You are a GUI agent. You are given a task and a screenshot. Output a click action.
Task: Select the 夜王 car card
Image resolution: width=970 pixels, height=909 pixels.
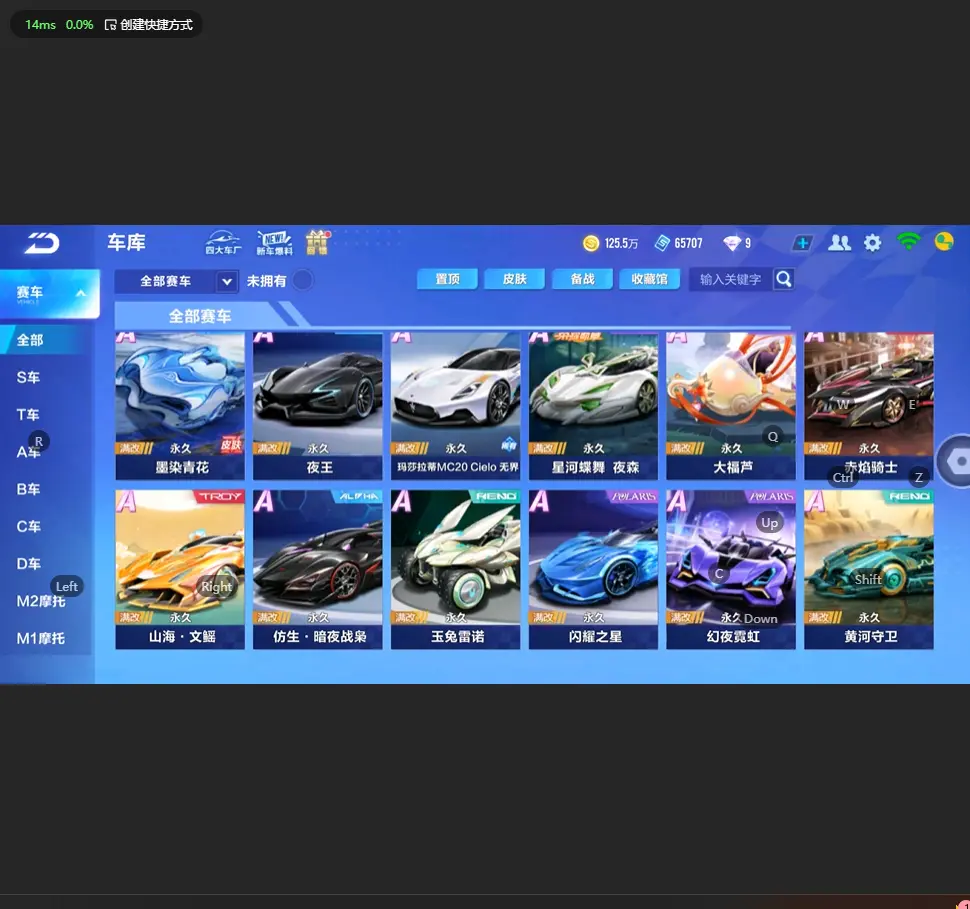pos(318,406)
